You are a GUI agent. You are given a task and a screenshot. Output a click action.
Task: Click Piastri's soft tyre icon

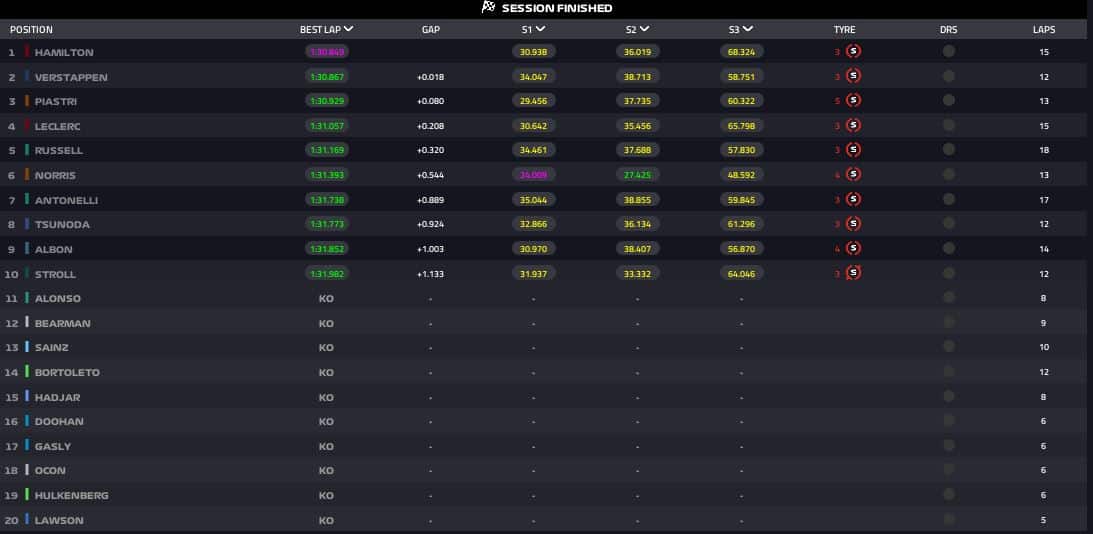click(x=853, y=100)
